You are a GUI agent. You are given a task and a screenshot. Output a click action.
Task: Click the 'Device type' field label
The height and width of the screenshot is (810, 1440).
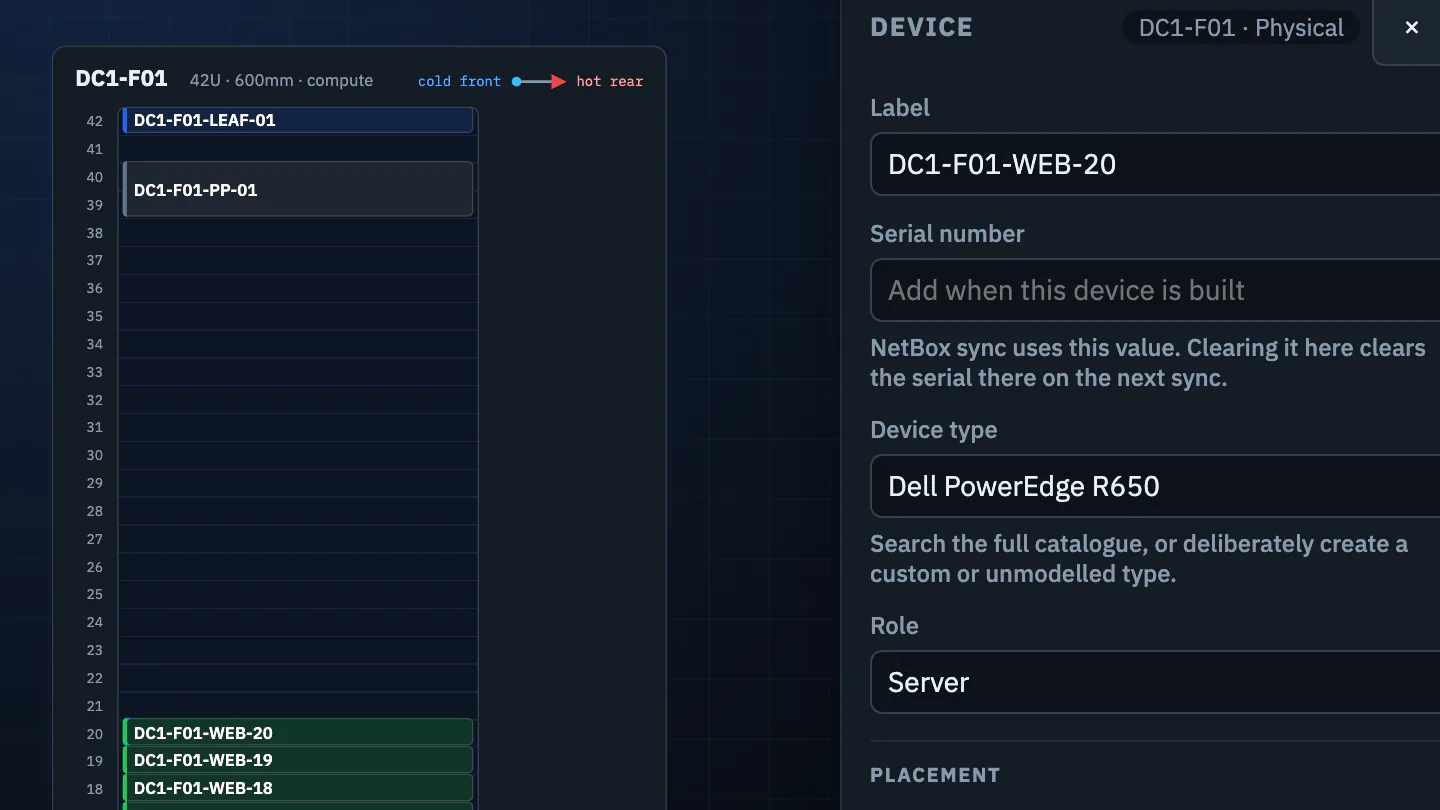(x=934, y=430)
